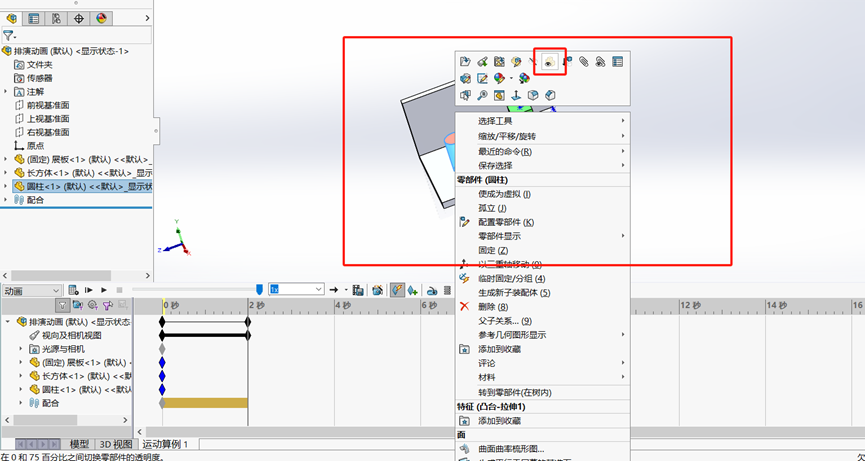The image size is (865, 461).
Task: Click the Play button in motion toolbar
Action: point(104,290)
